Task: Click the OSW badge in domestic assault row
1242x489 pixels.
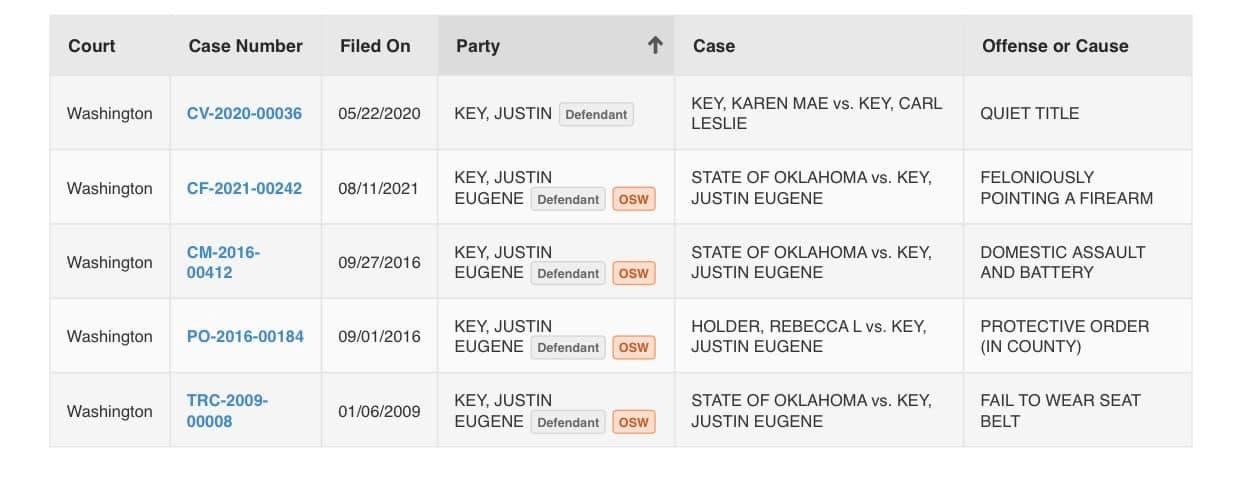Action: click(633, 273)
